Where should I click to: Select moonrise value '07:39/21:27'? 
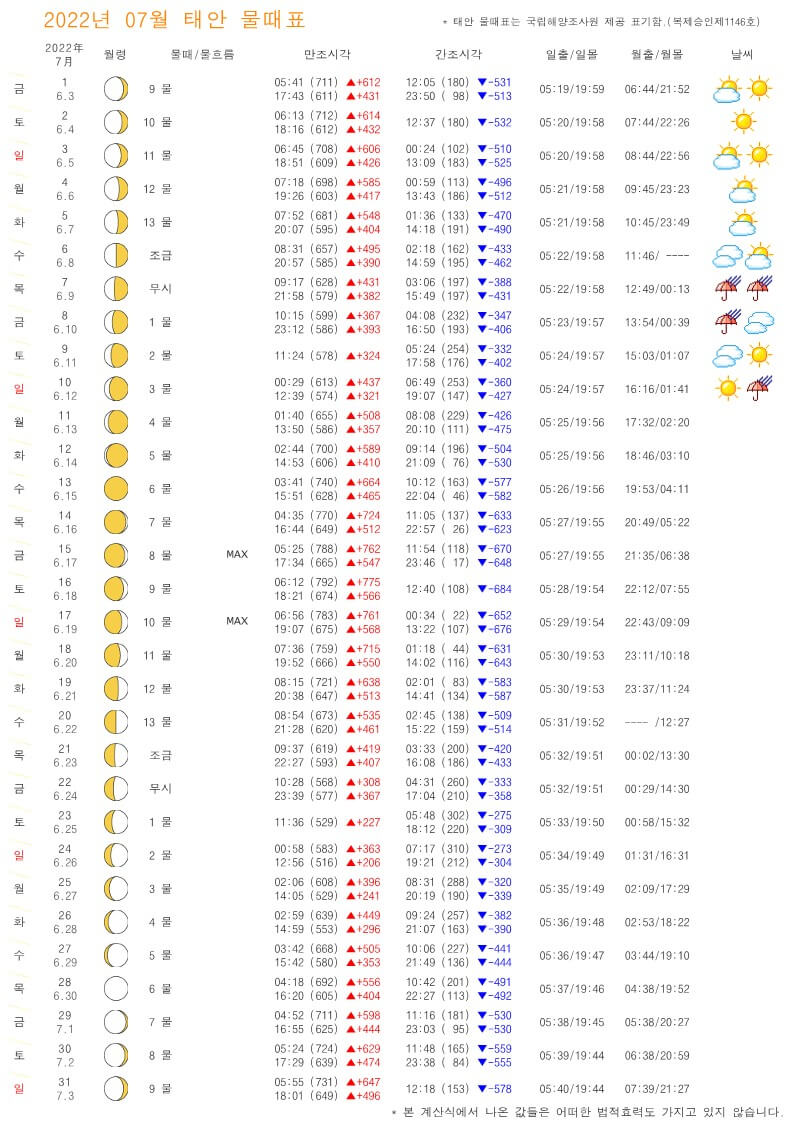[x=656, y=1089]
